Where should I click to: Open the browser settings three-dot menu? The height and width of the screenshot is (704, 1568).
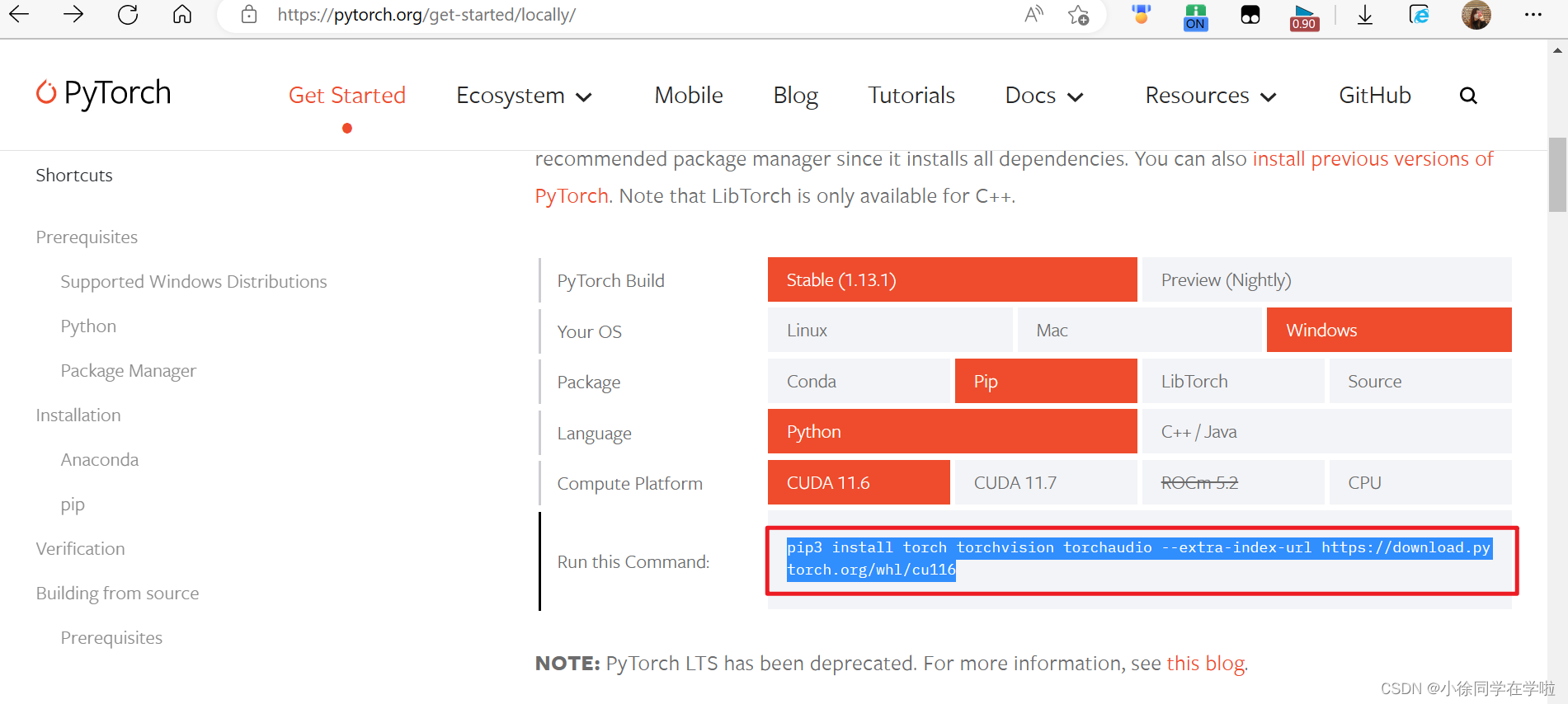[x=1533, y=14]
